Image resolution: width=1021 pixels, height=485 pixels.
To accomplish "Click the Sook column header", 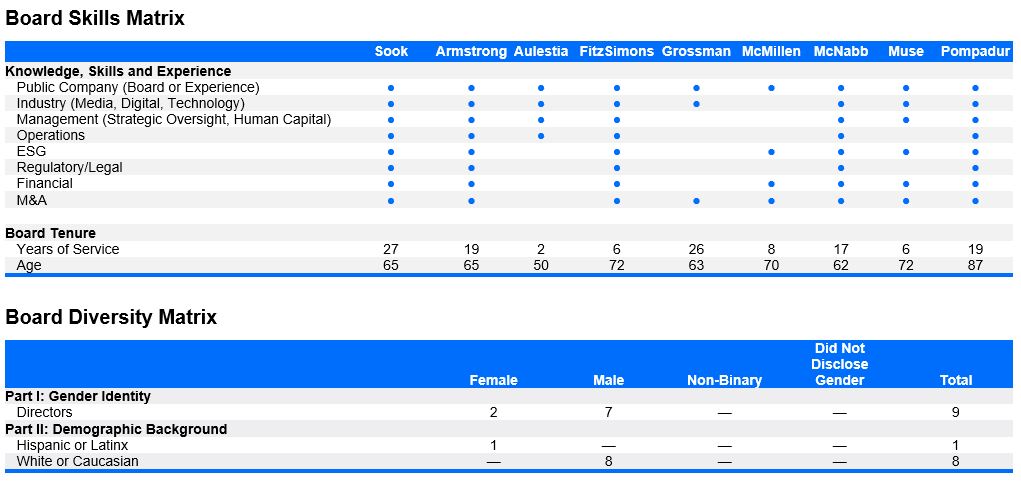I will pos(391,52).
